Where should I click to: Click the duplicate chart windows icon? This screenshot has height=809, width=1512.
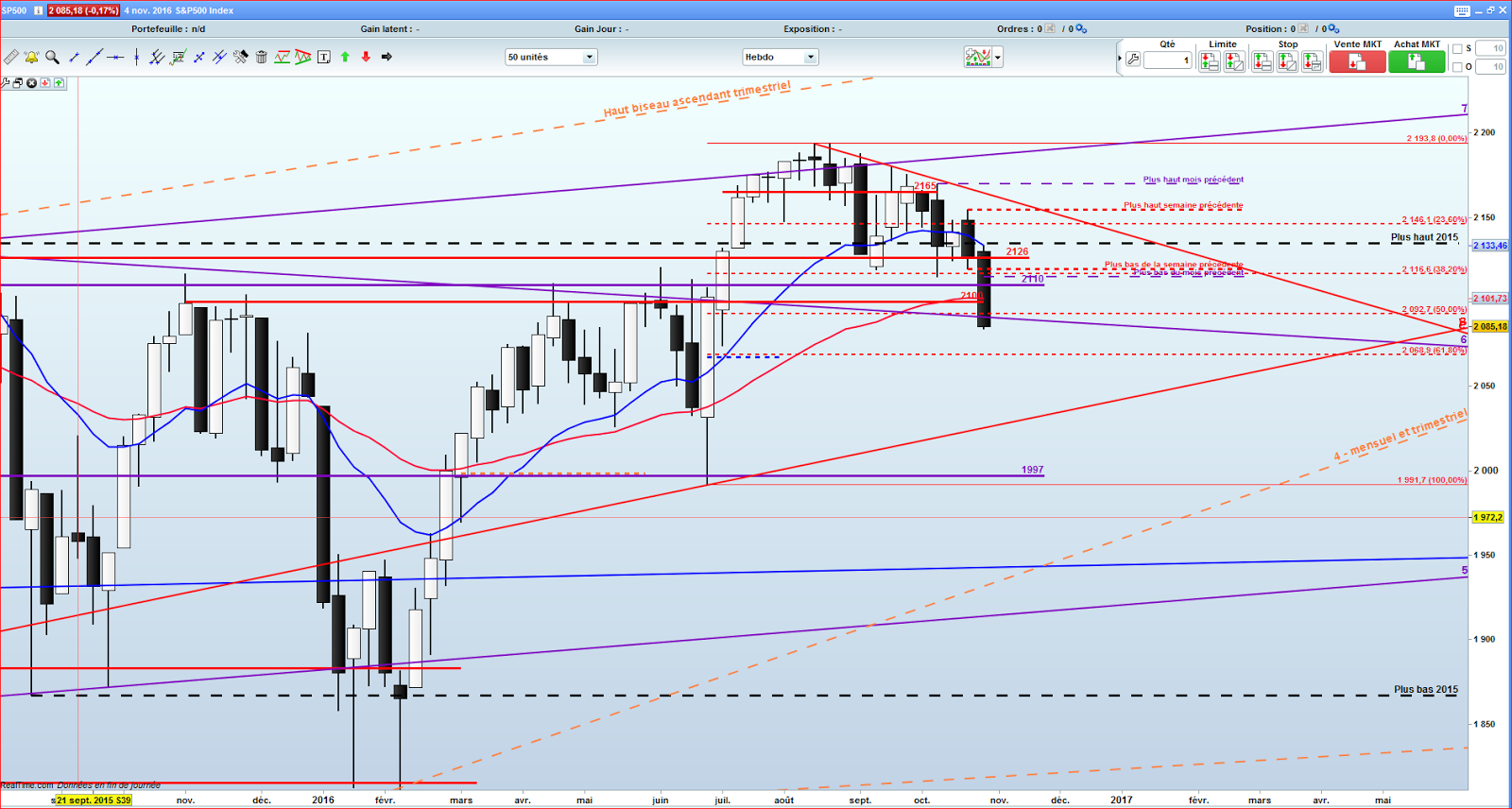pyautogui.click(x=18, y=83)
